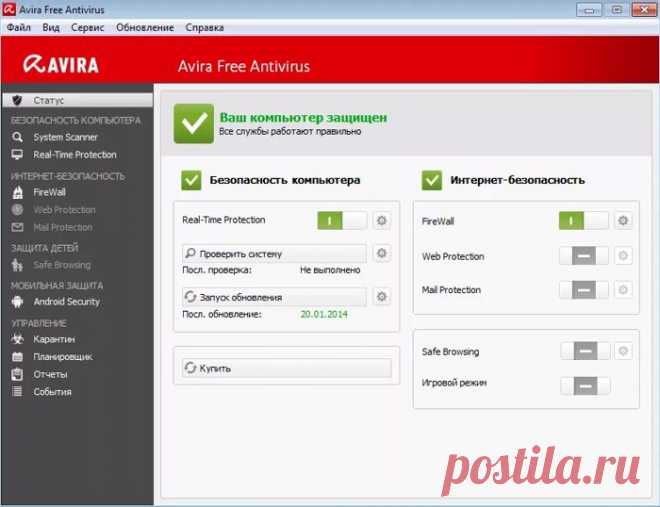Click the Safe Browsing sidebar icon
This screenshot has width=660, height=507.
point(17,265)
